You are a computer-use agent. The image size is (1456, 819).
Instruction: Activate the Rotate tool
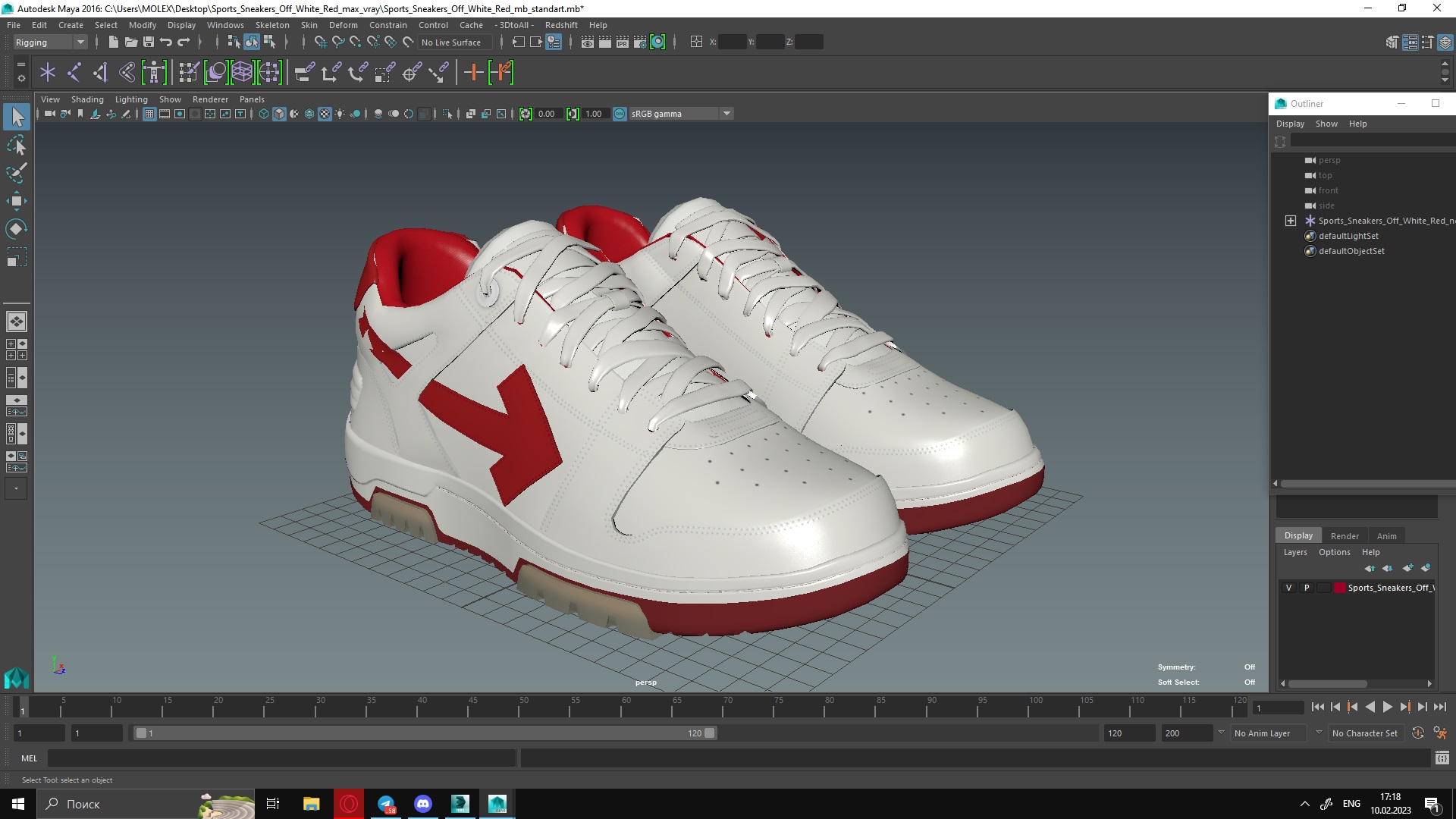[x=17, y=229]
